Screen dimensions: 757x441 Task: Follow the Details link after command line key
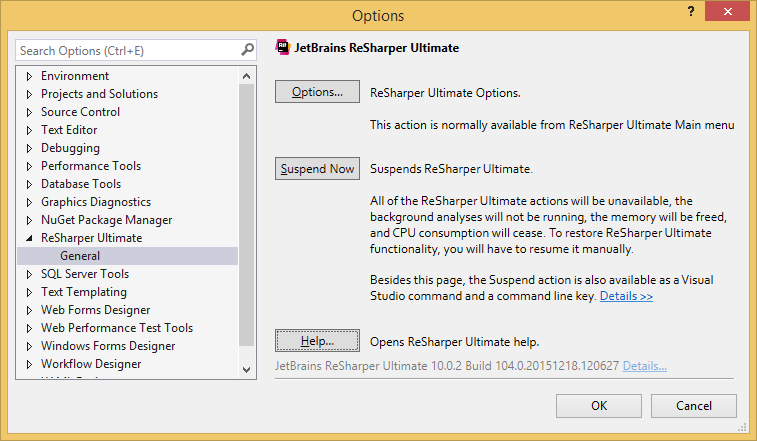click(626, 297)
